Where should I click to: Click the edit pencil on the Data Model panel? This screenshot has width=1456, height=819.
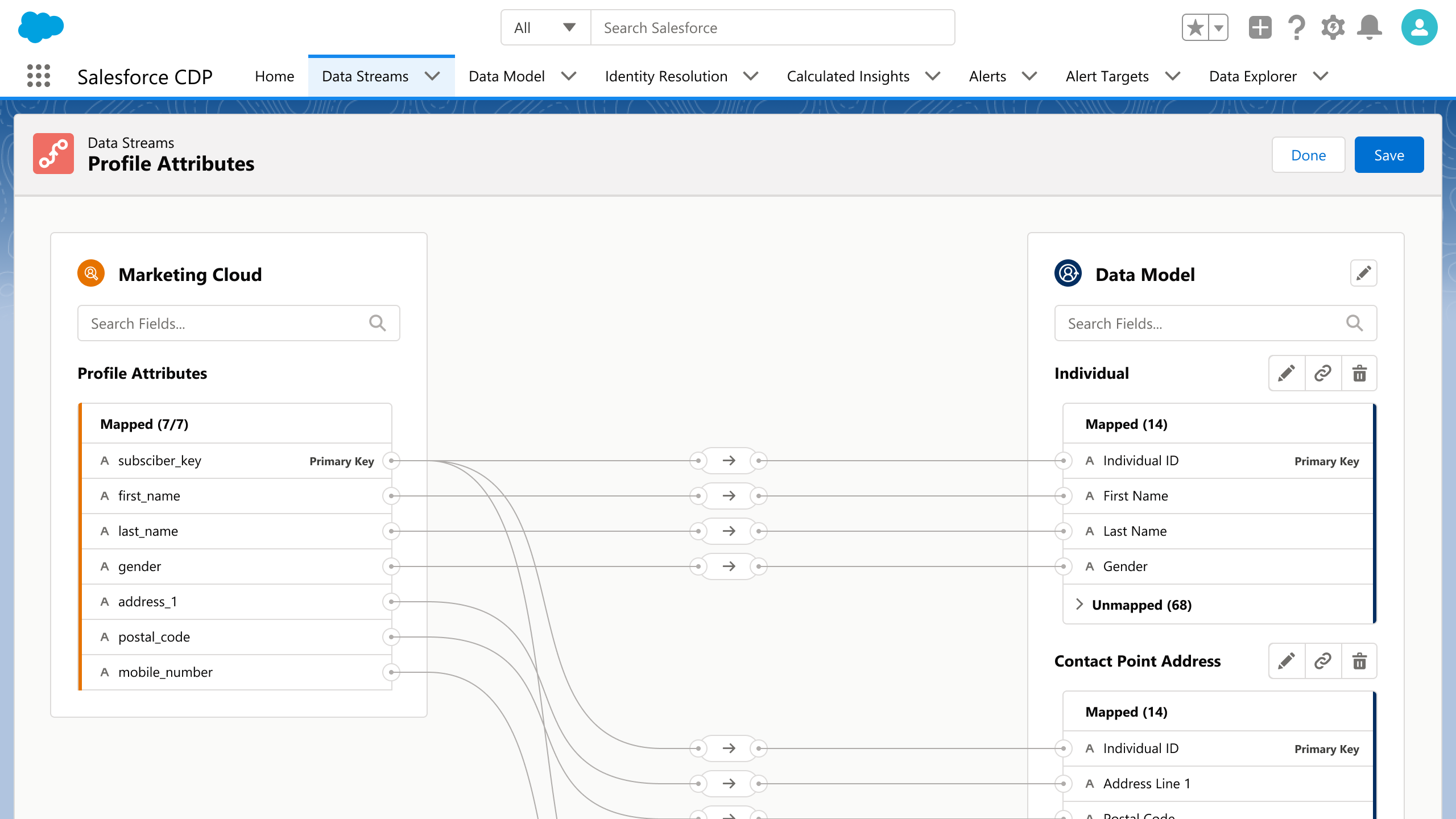click(x=1363, y=273)
